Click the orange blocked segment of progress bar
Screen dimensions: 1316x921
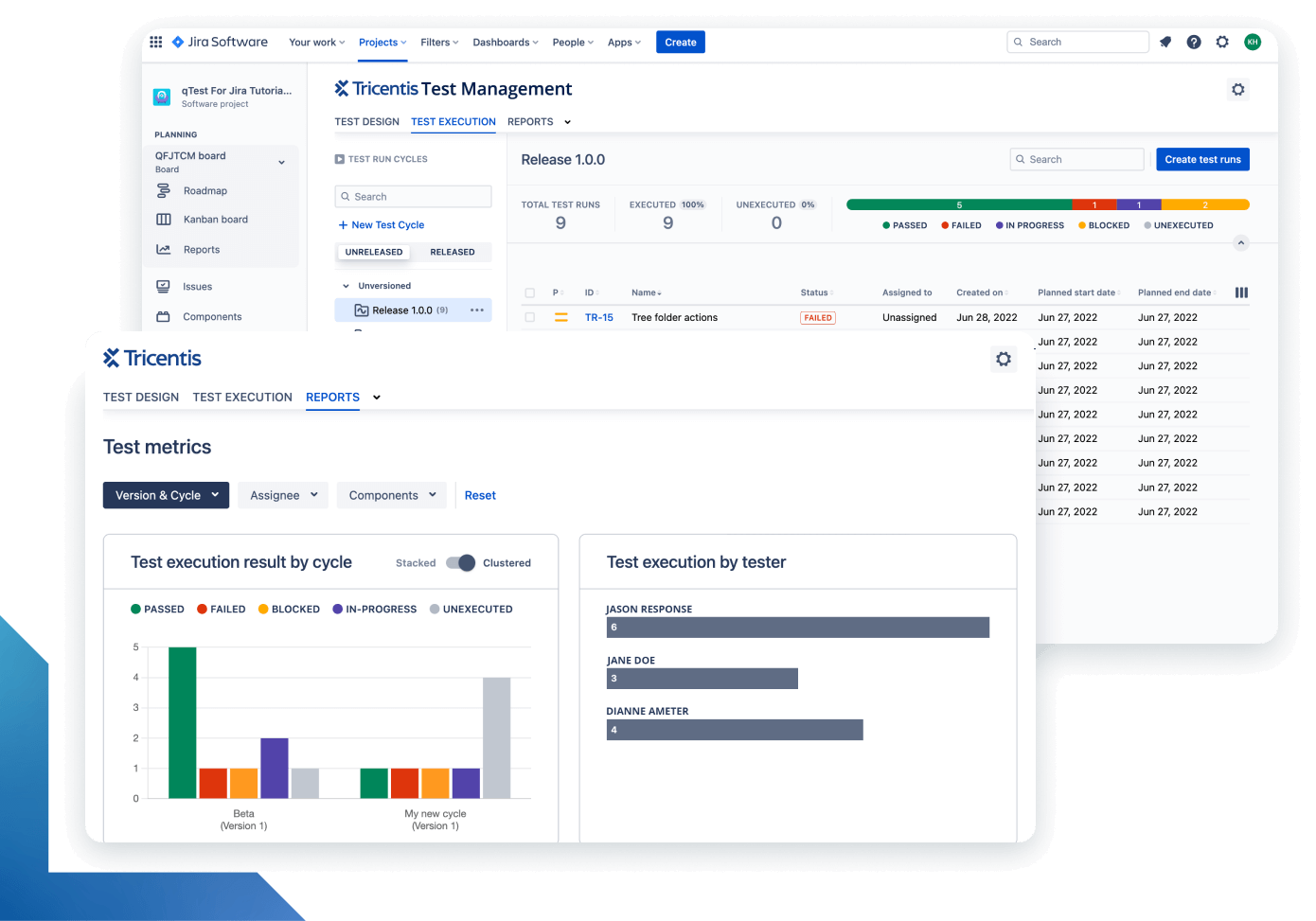pyautogui.click(x=1205, y=204)
